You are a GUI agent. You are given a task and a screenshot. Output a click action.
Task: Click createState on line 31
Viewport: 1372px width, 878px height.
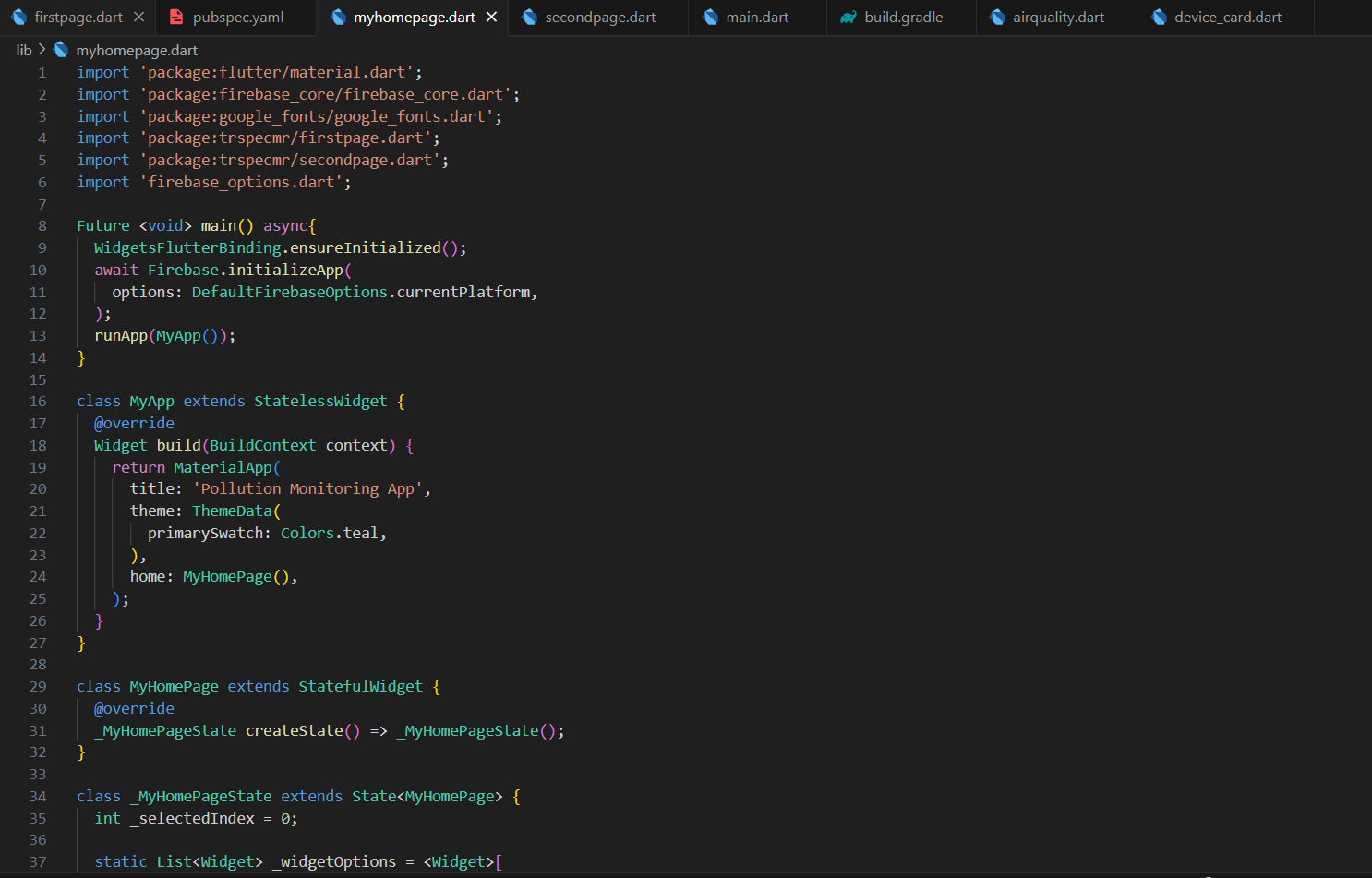point(294,731)
